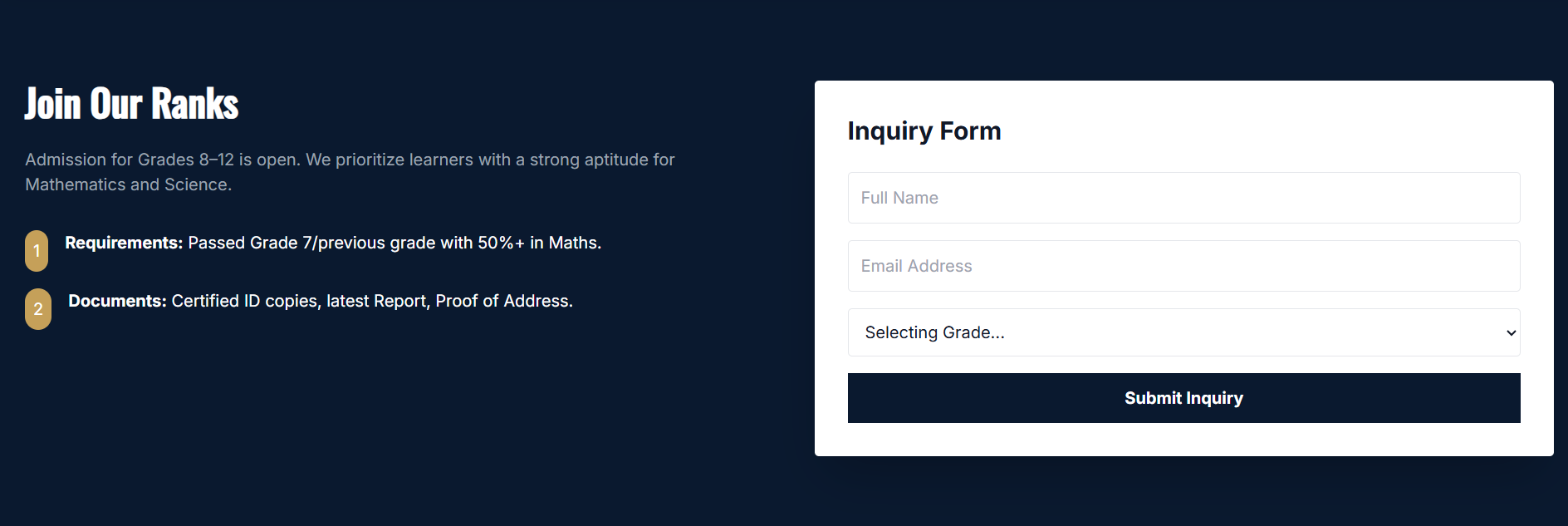Click the chevron on the Selecting Grade combo box

click(1510, 332)
